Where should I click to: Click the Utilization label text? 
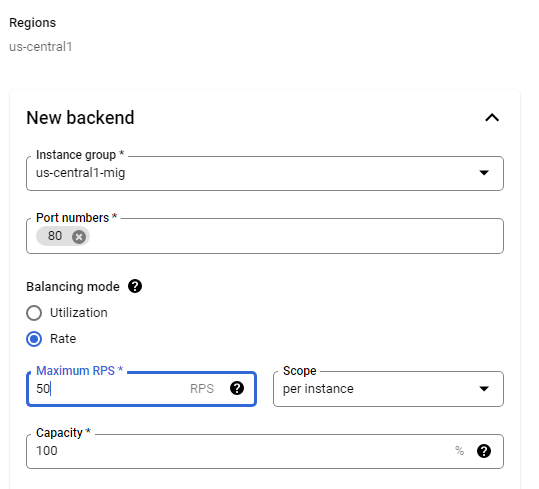pyautogui.click(x=79, y=313)
